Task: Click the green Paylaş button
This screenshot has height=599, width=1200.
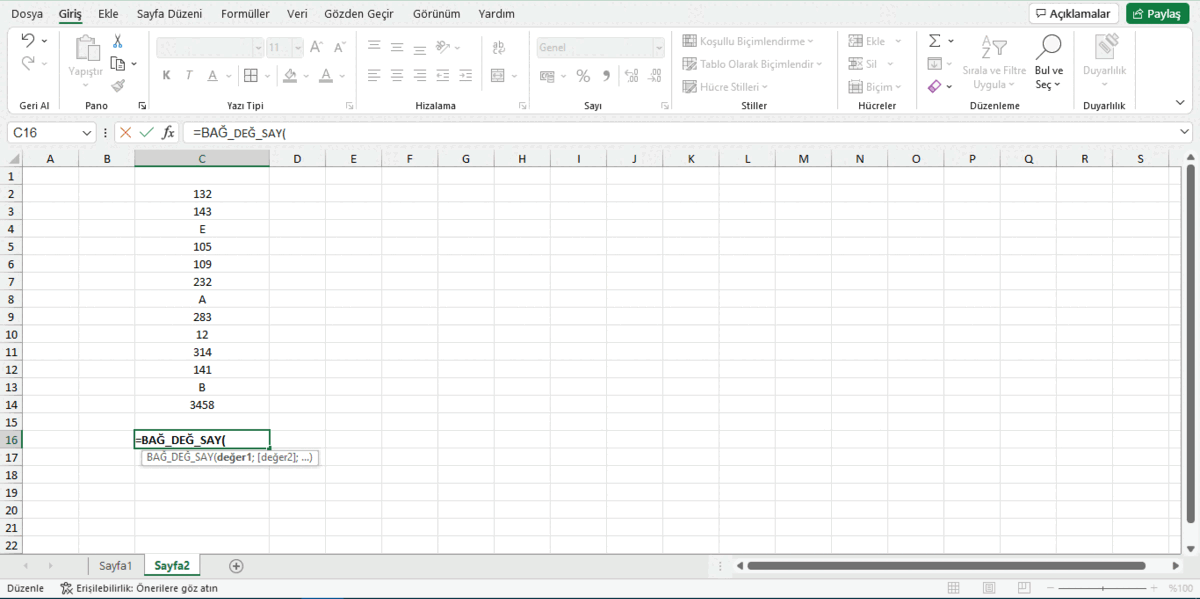Action: point(1156,14)
